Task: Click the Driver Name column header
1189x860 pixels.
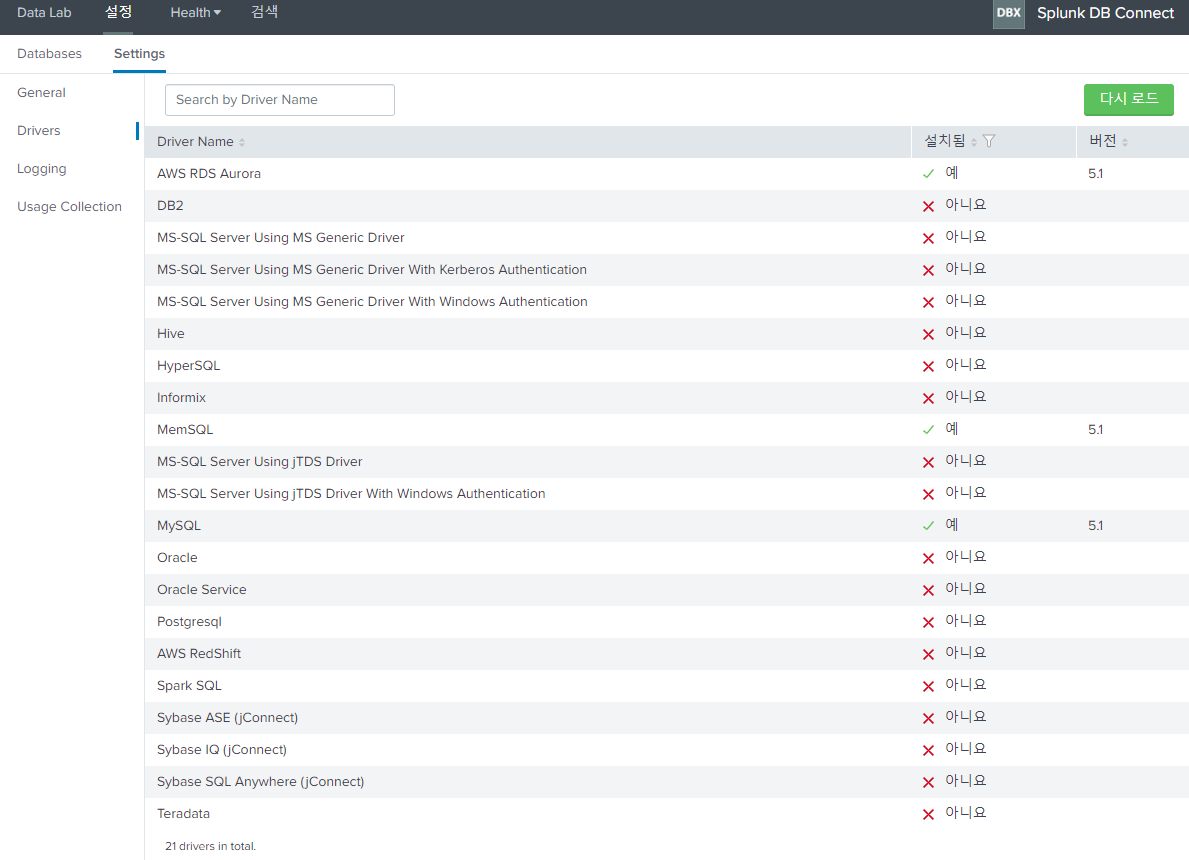Action: [x=195, y=142]
